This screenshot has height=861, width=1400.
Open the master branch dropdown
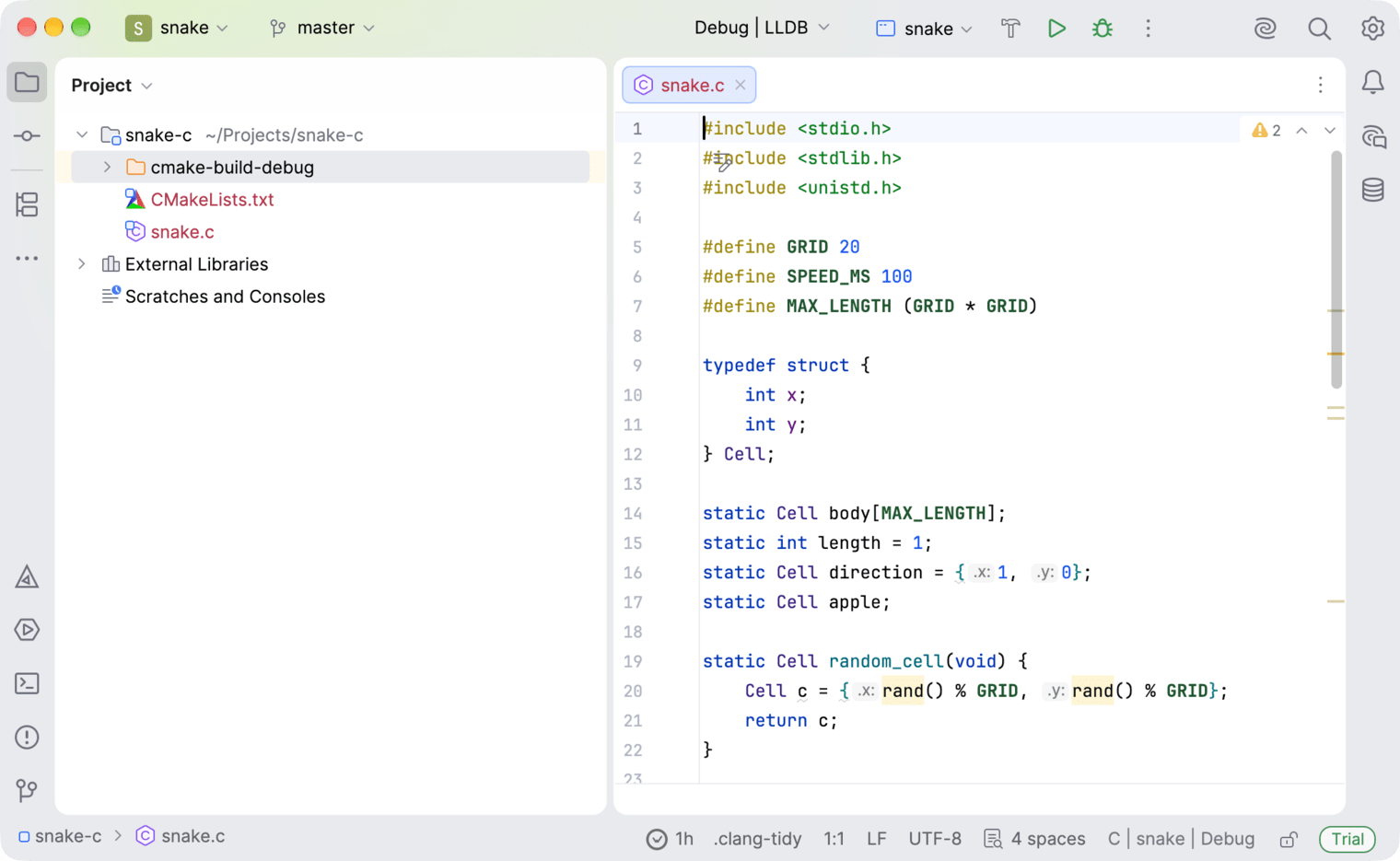pos(322,28)
